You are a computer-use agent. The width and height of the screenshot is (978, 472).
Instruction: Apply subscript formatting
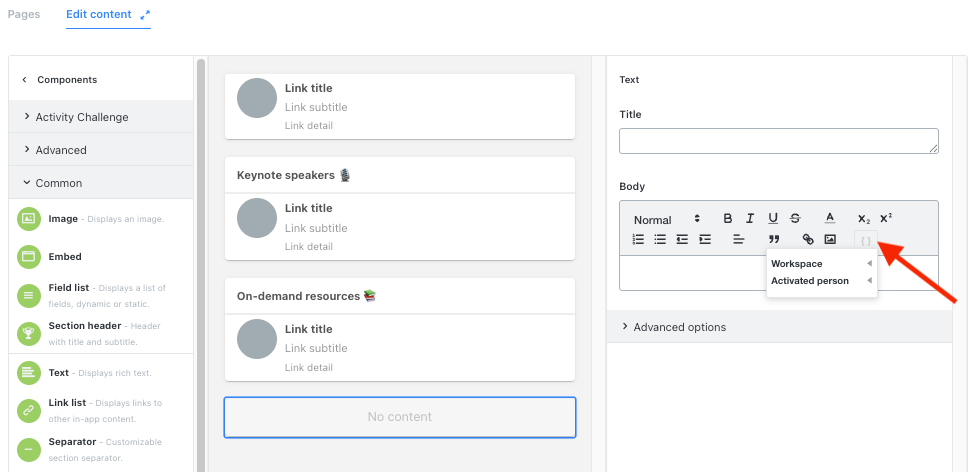click(864, 219)
